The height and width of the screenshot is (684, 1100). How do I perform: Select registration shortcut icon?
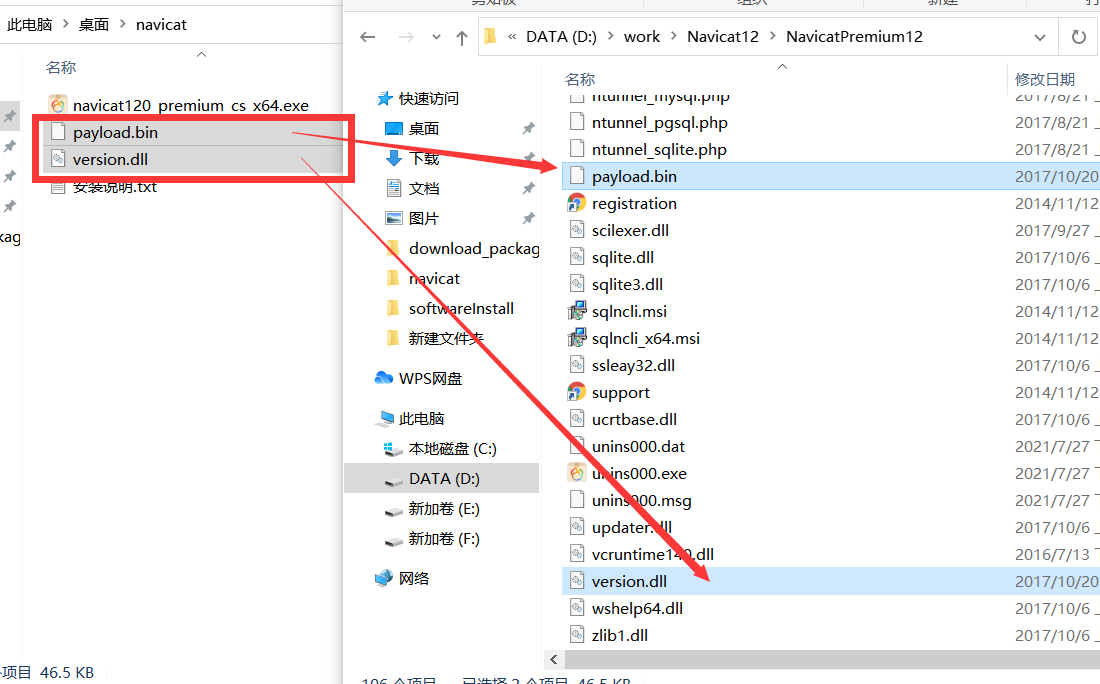[x=577, y=203]
